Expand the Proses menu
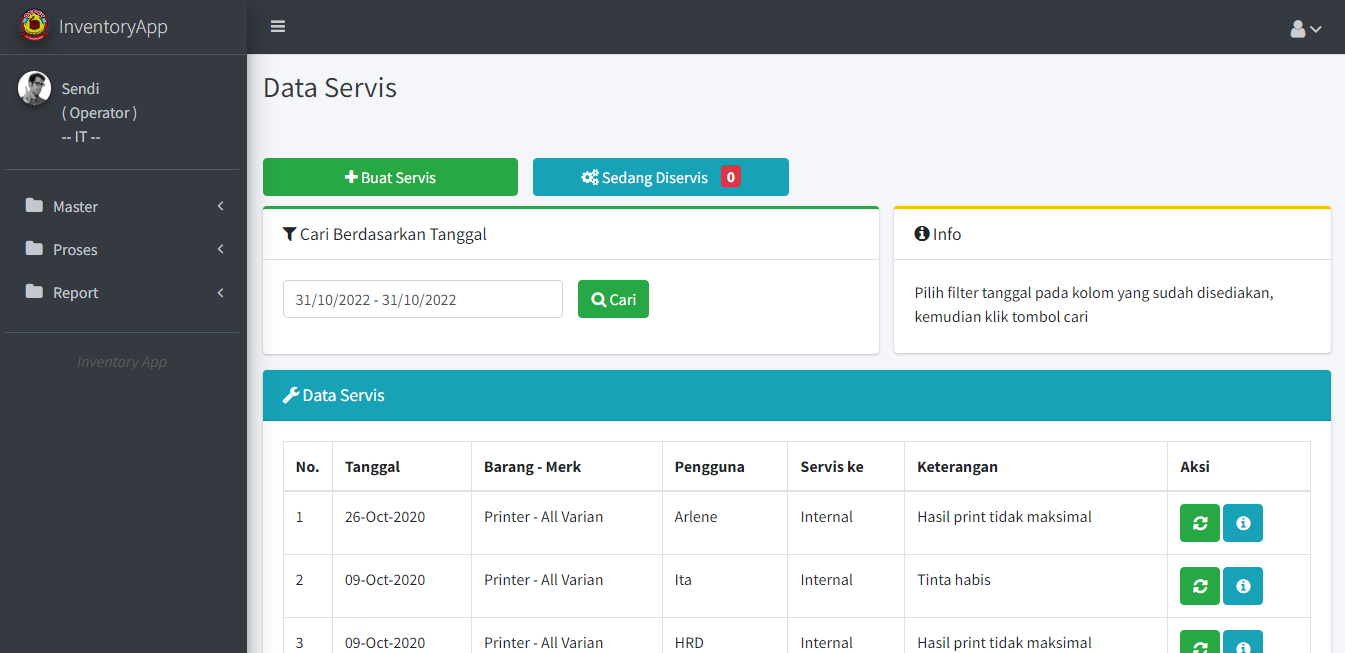Viewport: 1345px width, 653px height. (x=123, y=250)
